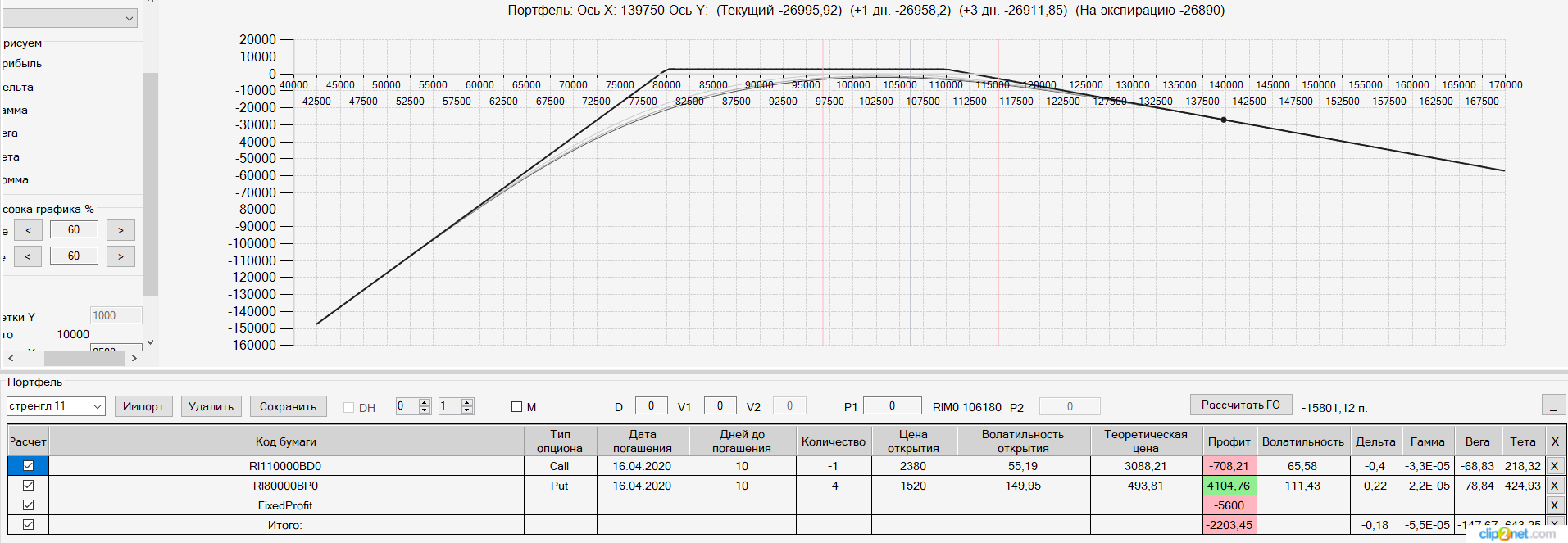The height and width of the screenshot is (543, 1568).
Task: Uncheck the calculation box for RI80000BP0
Action: pos(28,486)
